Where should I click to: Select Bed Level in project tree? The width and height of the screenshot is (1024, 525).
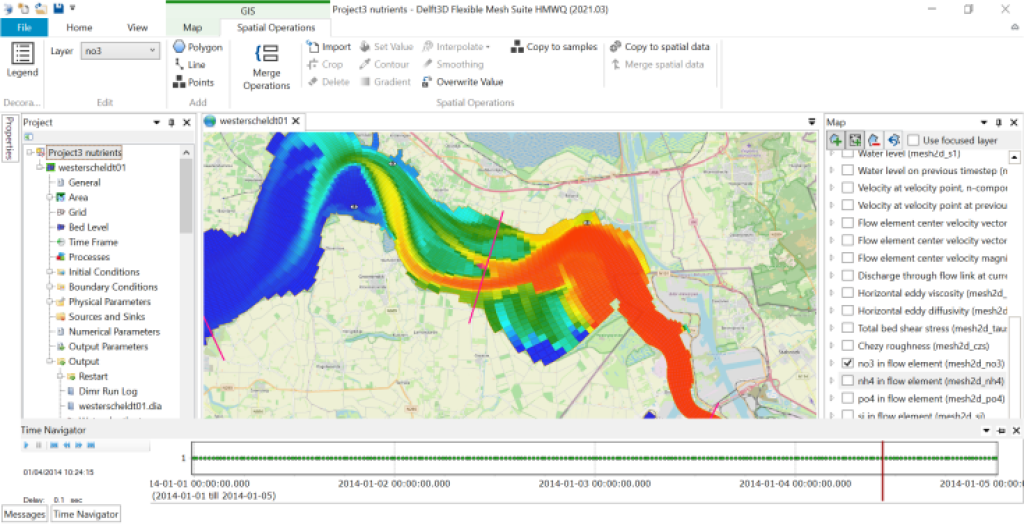tap(88, 227)
